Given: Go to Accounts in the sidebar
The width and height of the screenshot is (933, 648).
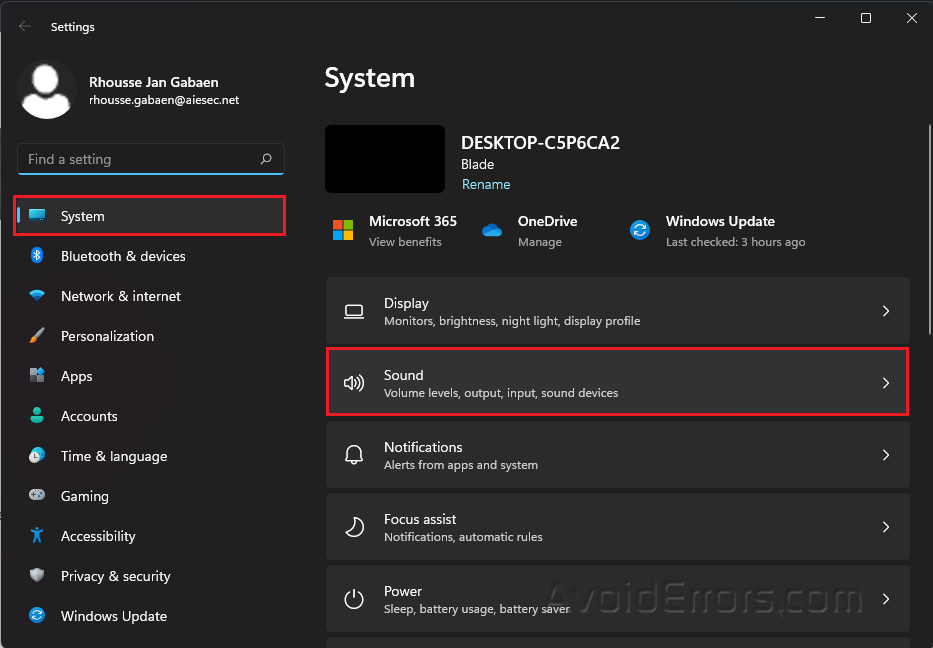Looking at the screenshot, I should (89, 416).
